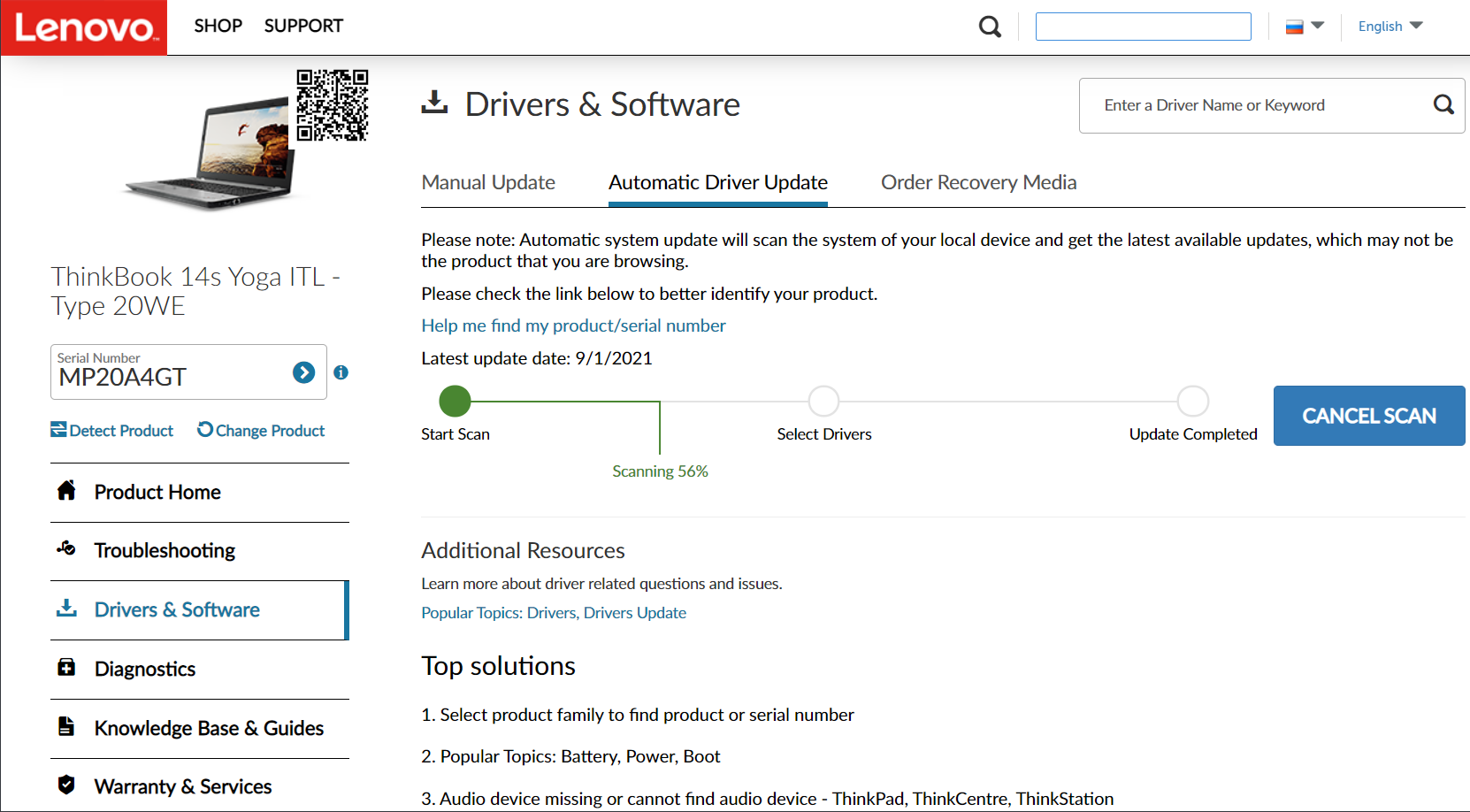
Task: Open Diagnostics from the sidebar
Action: [x=145, y=669]
